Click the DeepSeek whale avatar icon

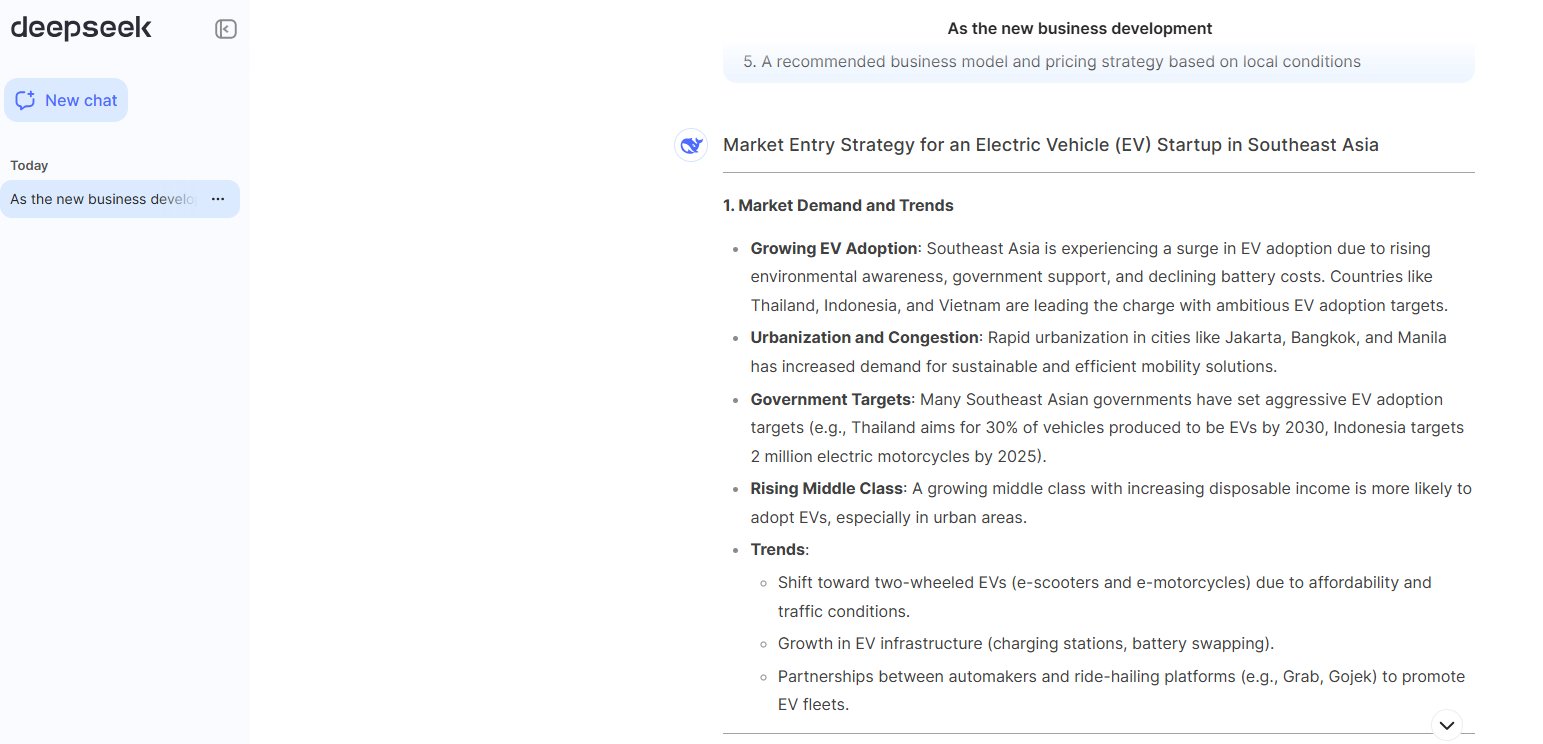point(691,145)
